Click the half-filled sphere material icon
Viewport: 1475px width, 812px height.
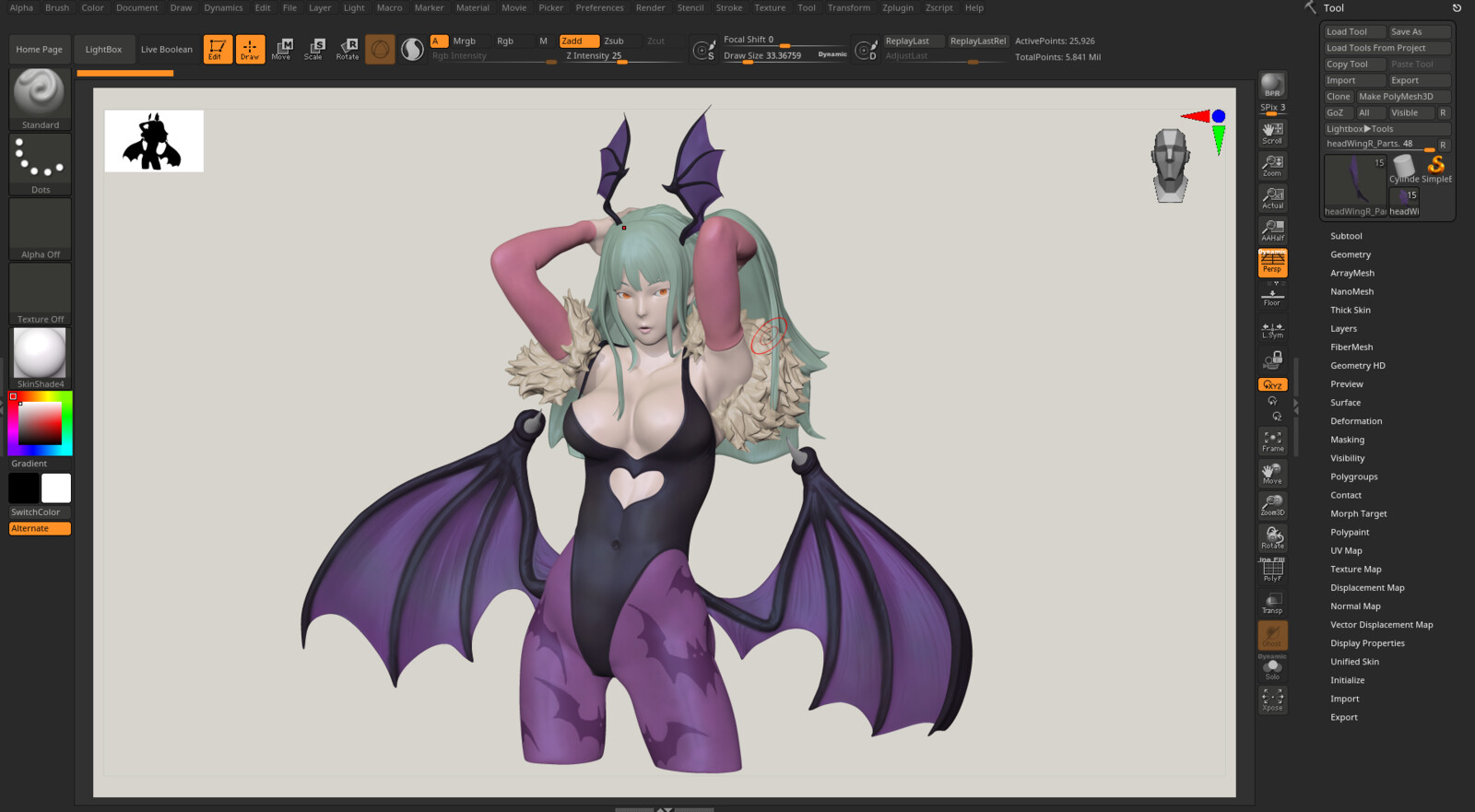[x=412, y=49]
